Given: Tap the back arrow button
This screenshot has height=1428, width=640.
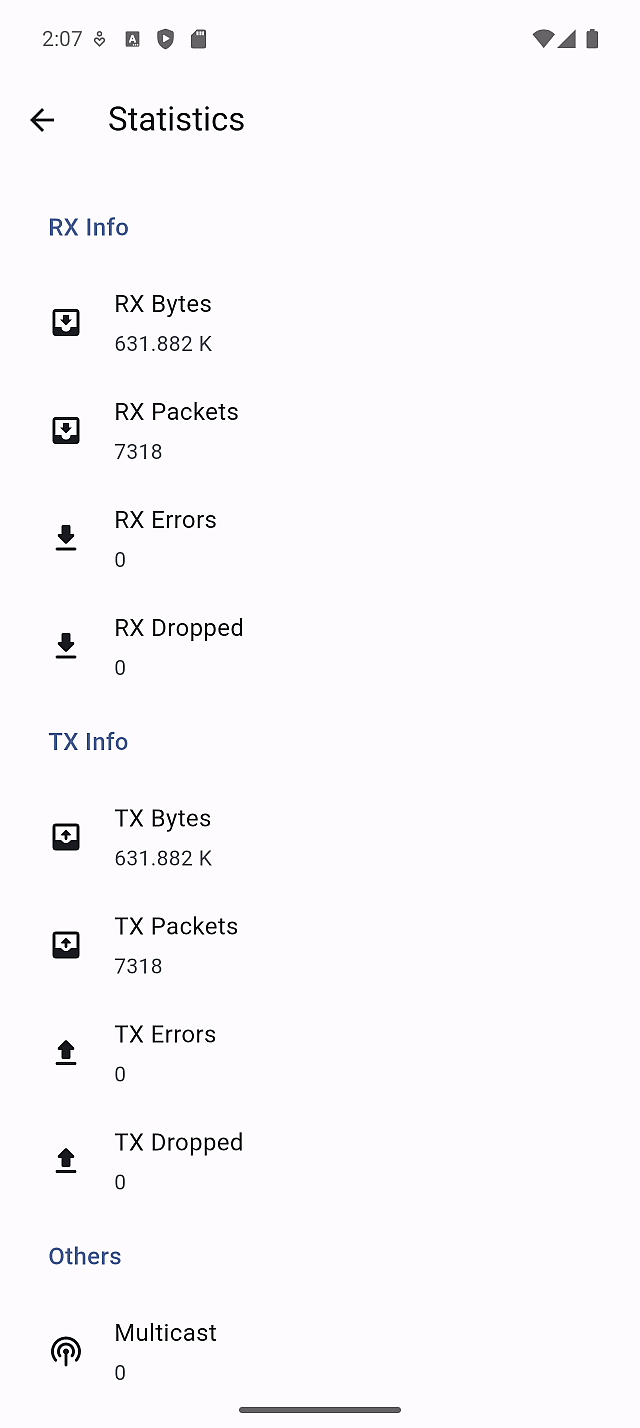Looking at the screenshot, I should (42, 120).
